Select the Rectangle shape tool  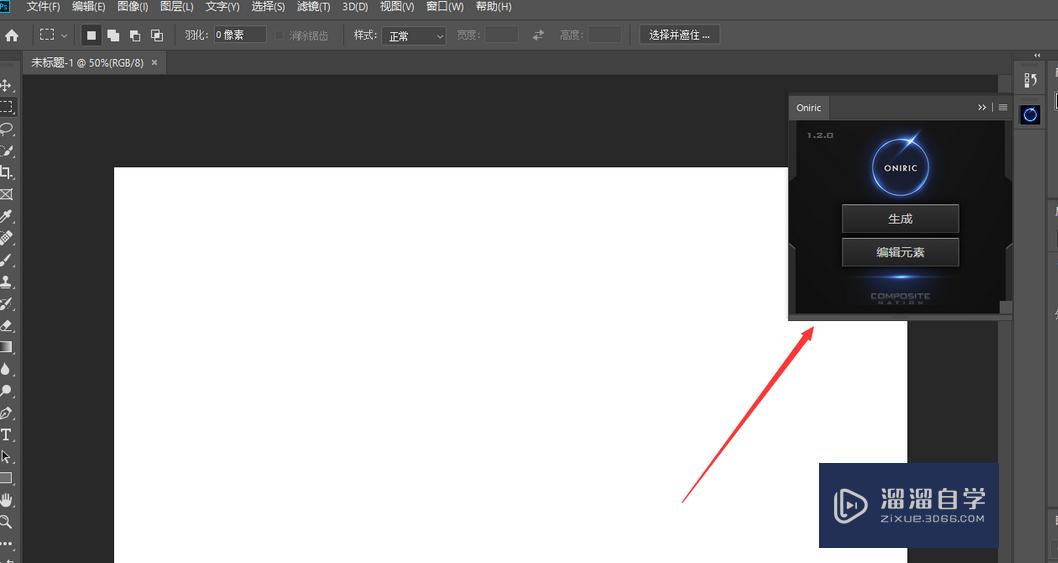pos(6,478)
